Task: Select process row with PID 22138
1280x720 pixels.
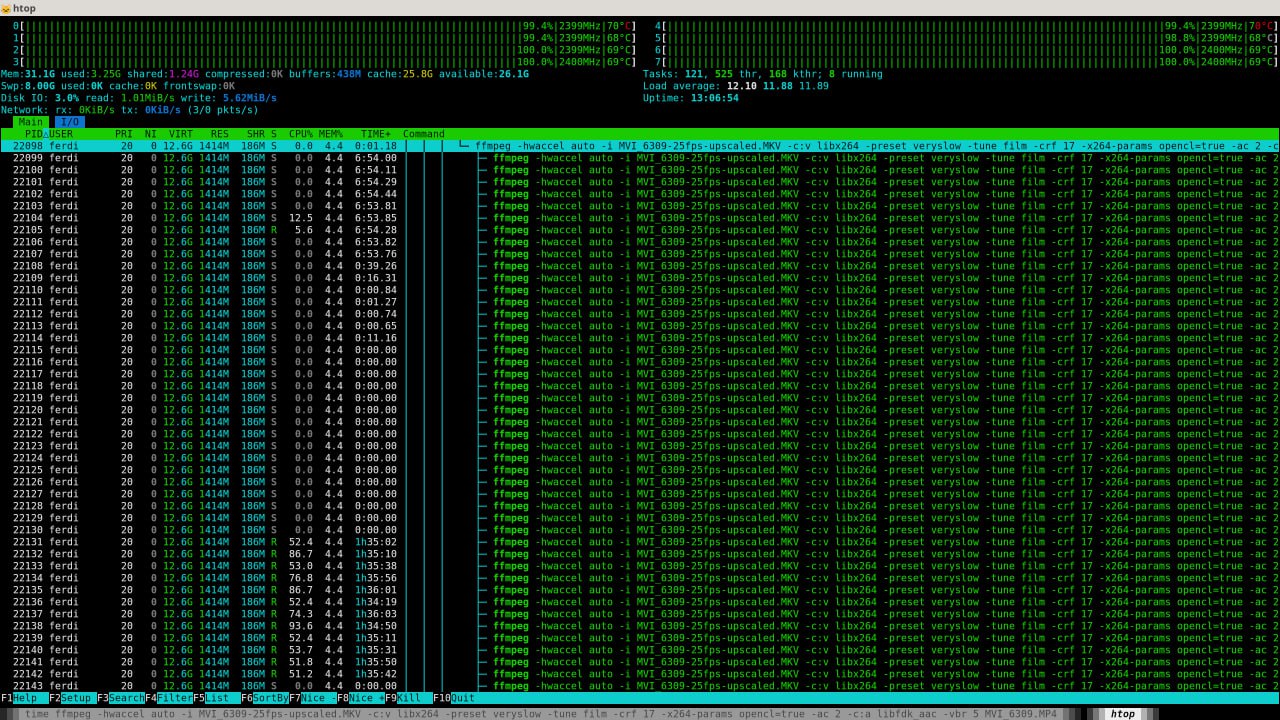Action: (x=640, y=626)
